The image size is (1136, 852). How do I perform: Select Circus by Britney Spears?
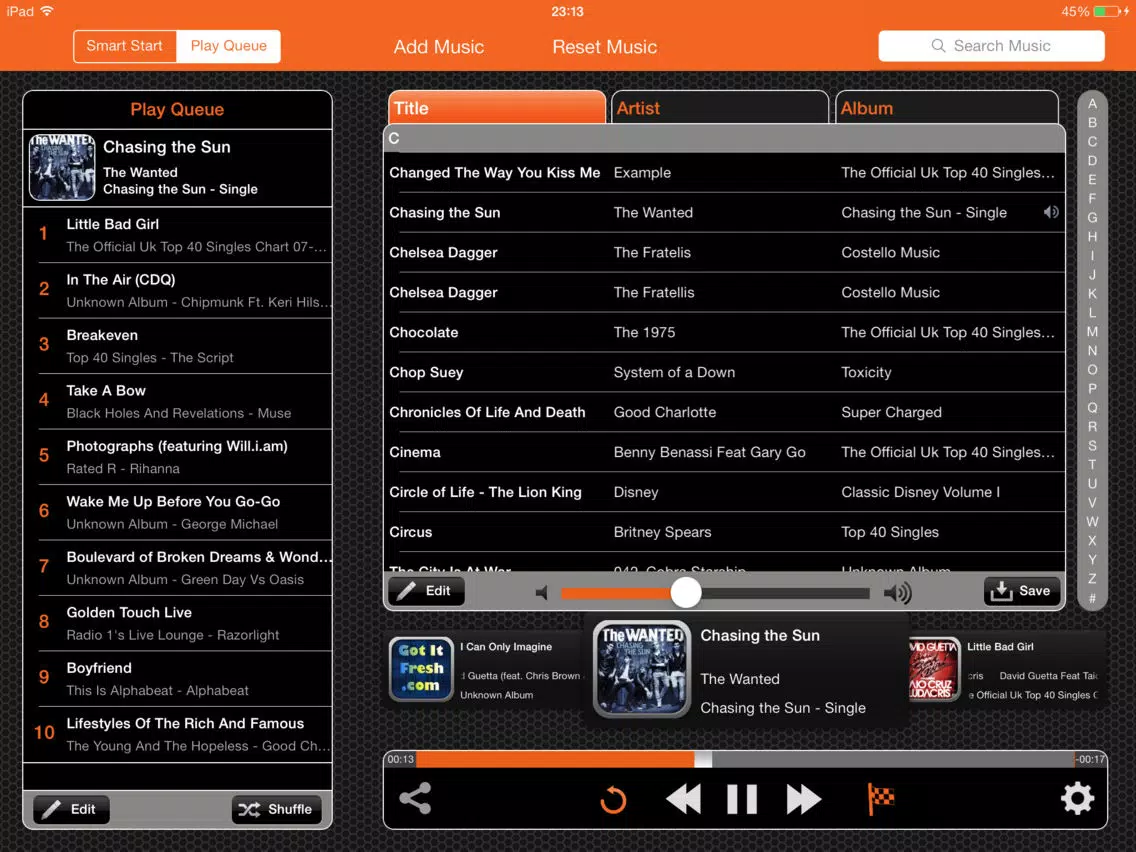[724, 531]
